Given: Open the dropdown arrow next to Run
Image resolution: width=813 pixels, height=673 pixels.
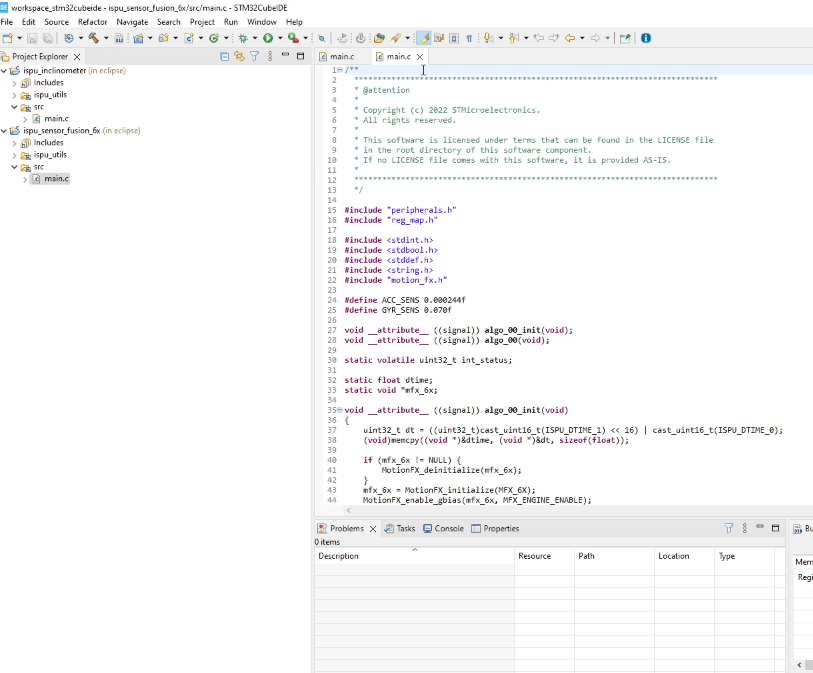Looking at the screenshot, I should (280, 38).
